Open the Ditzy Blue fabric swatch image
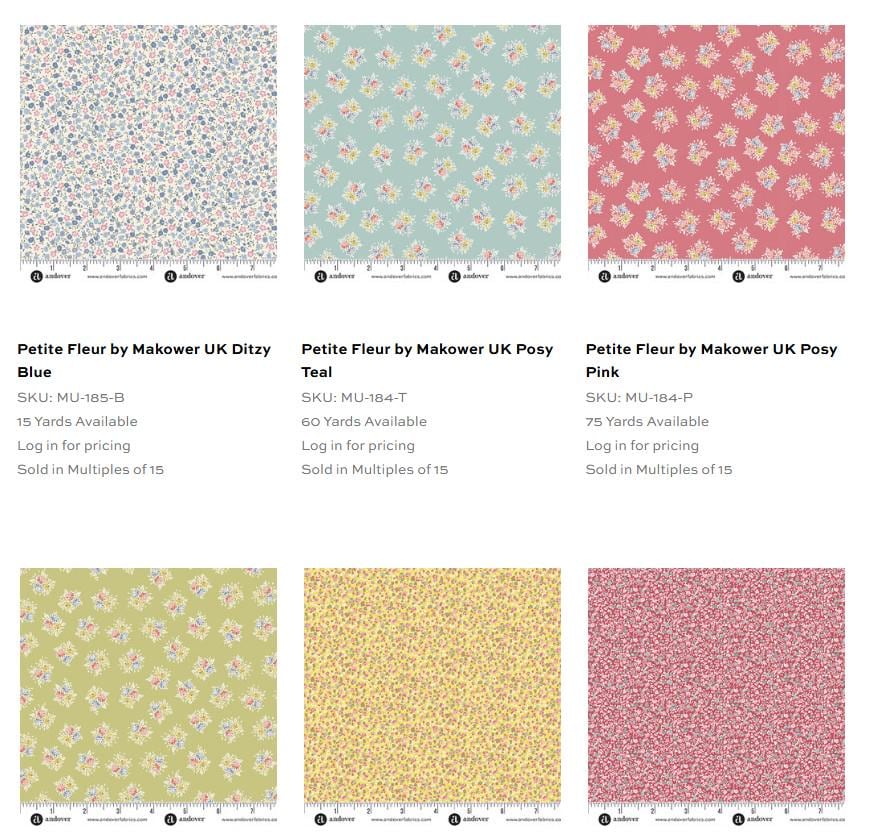The height and width of the screenshot is (832, 881). [x=148, y=153]
